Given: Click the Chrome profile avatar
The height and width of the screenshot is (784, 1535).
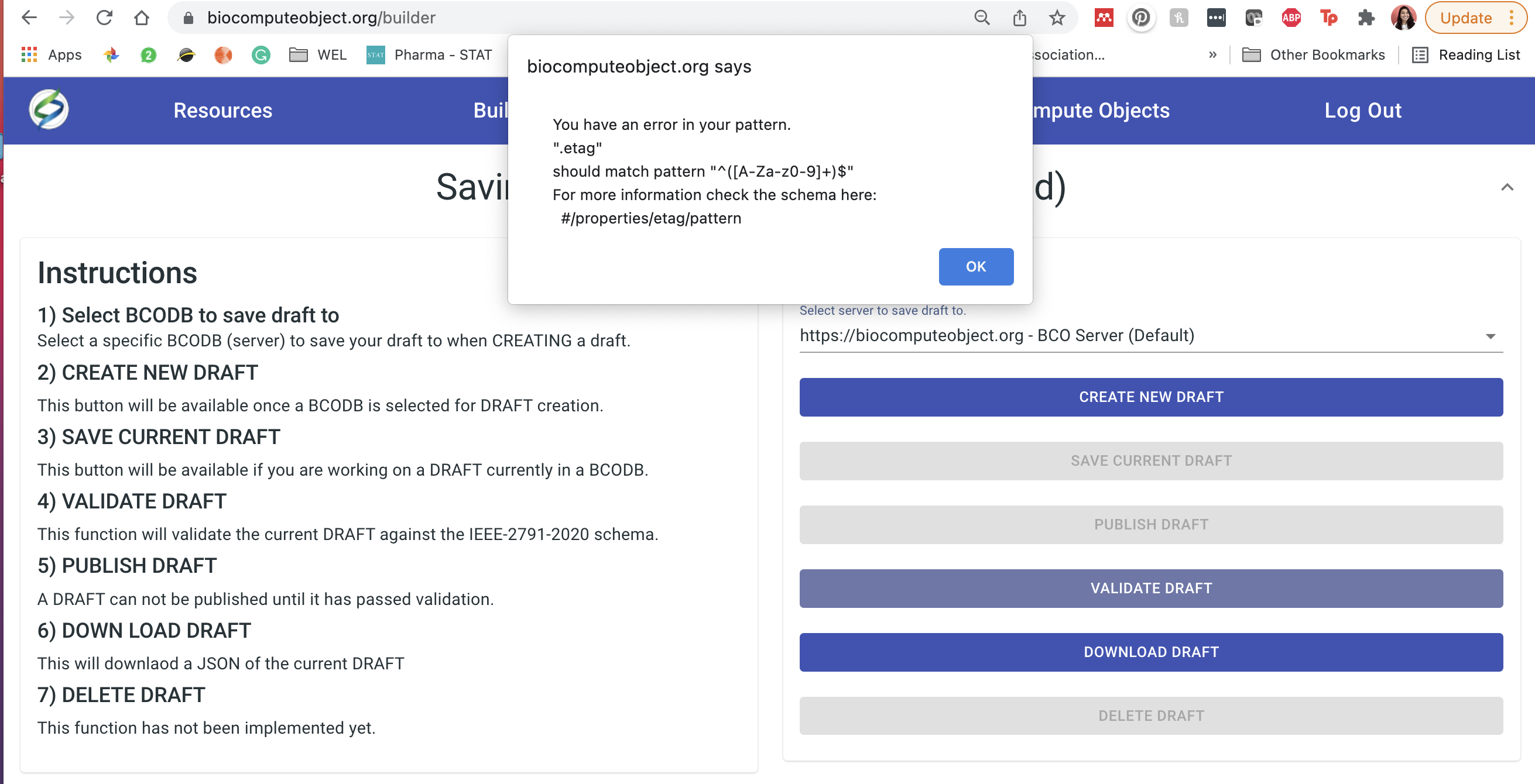Looking at the screenshot, I should [1404, 18].
